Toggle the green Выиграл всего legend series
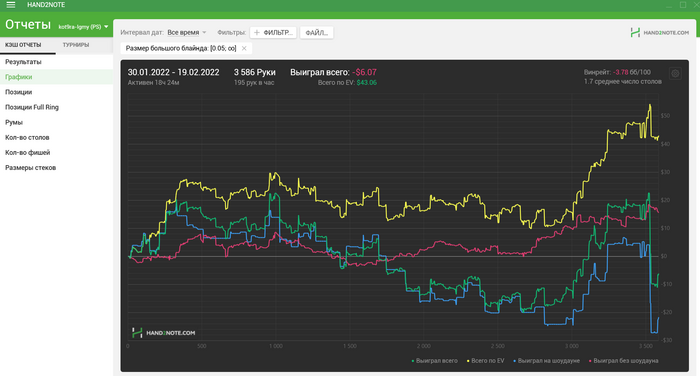 point(434,361)
